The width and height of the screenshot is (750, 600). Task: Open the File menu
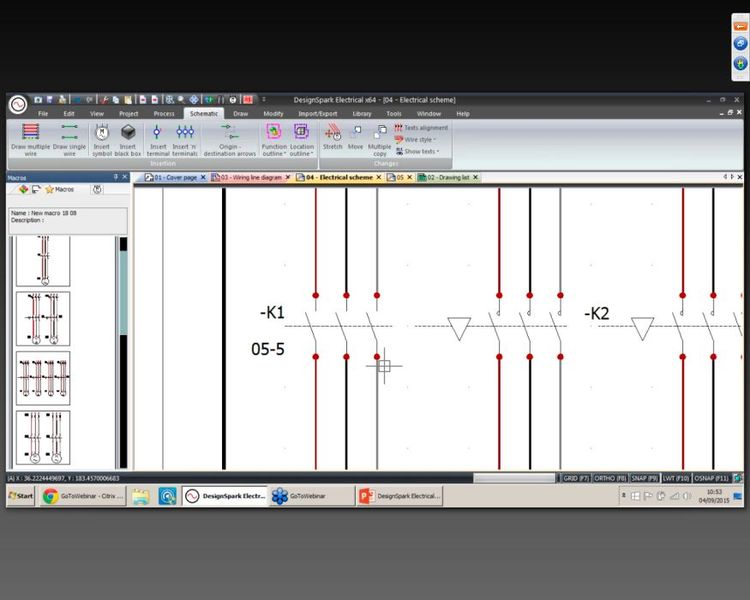coord(43,114)
